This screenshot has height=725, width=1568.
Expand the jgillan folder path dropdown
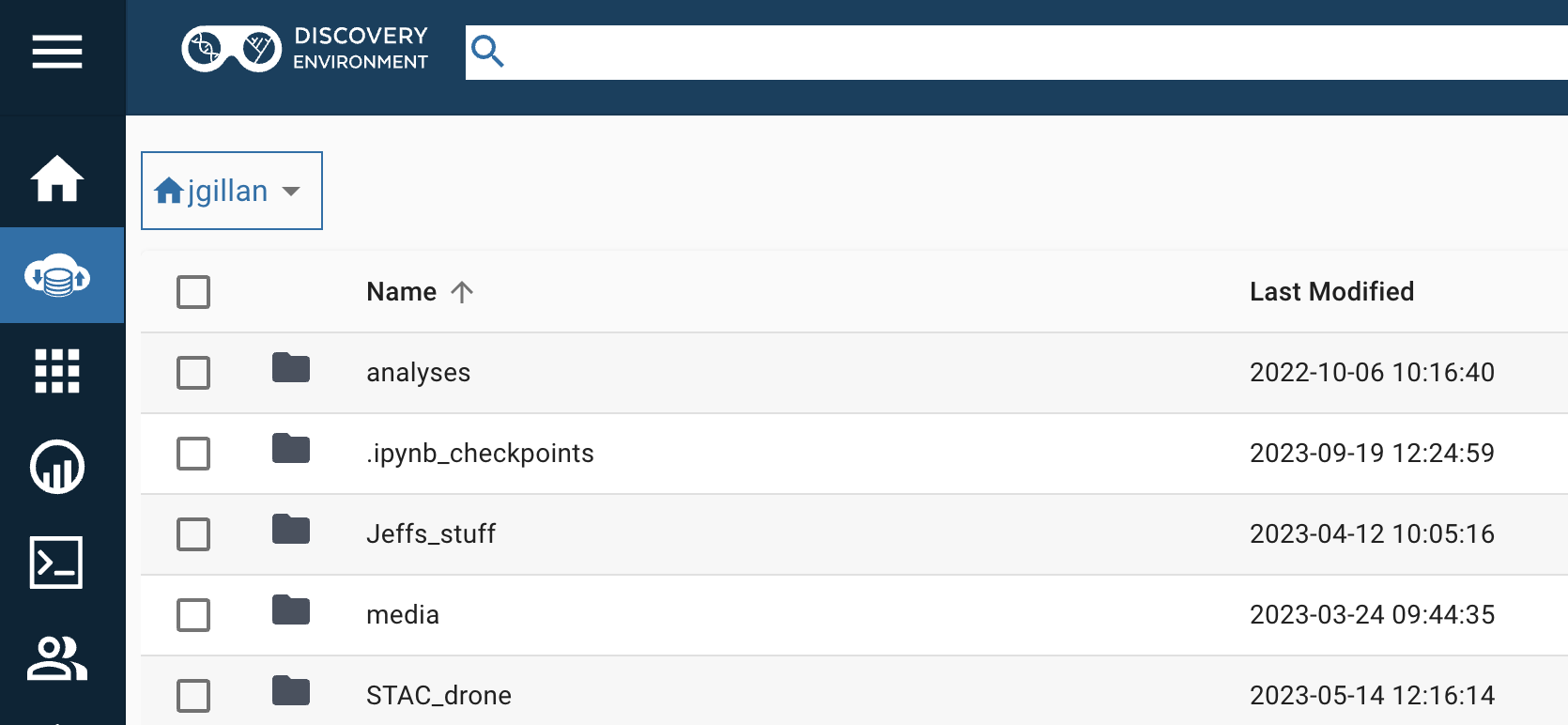point(232,191)
